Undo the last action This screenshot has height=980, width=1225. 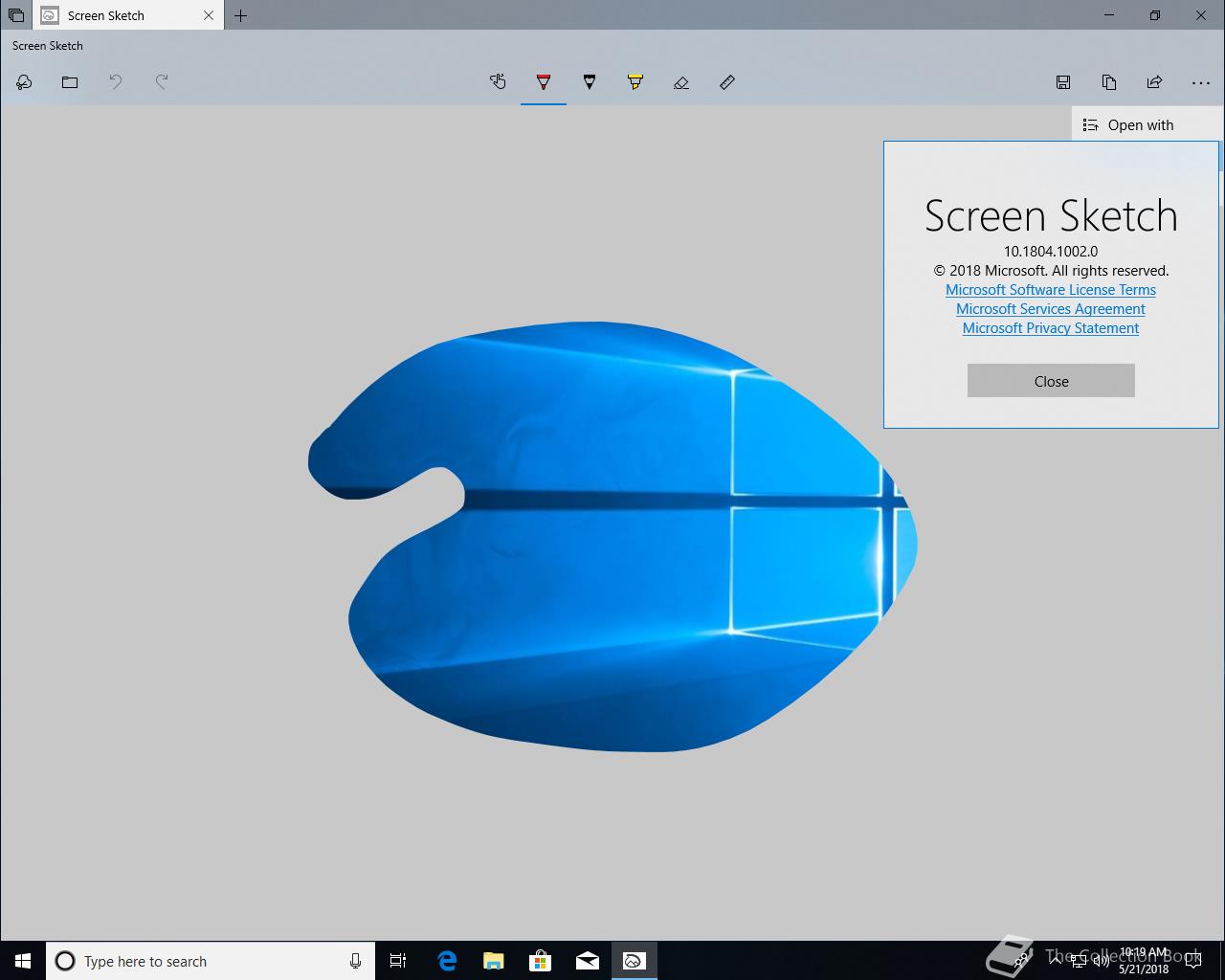pos(116,82)
